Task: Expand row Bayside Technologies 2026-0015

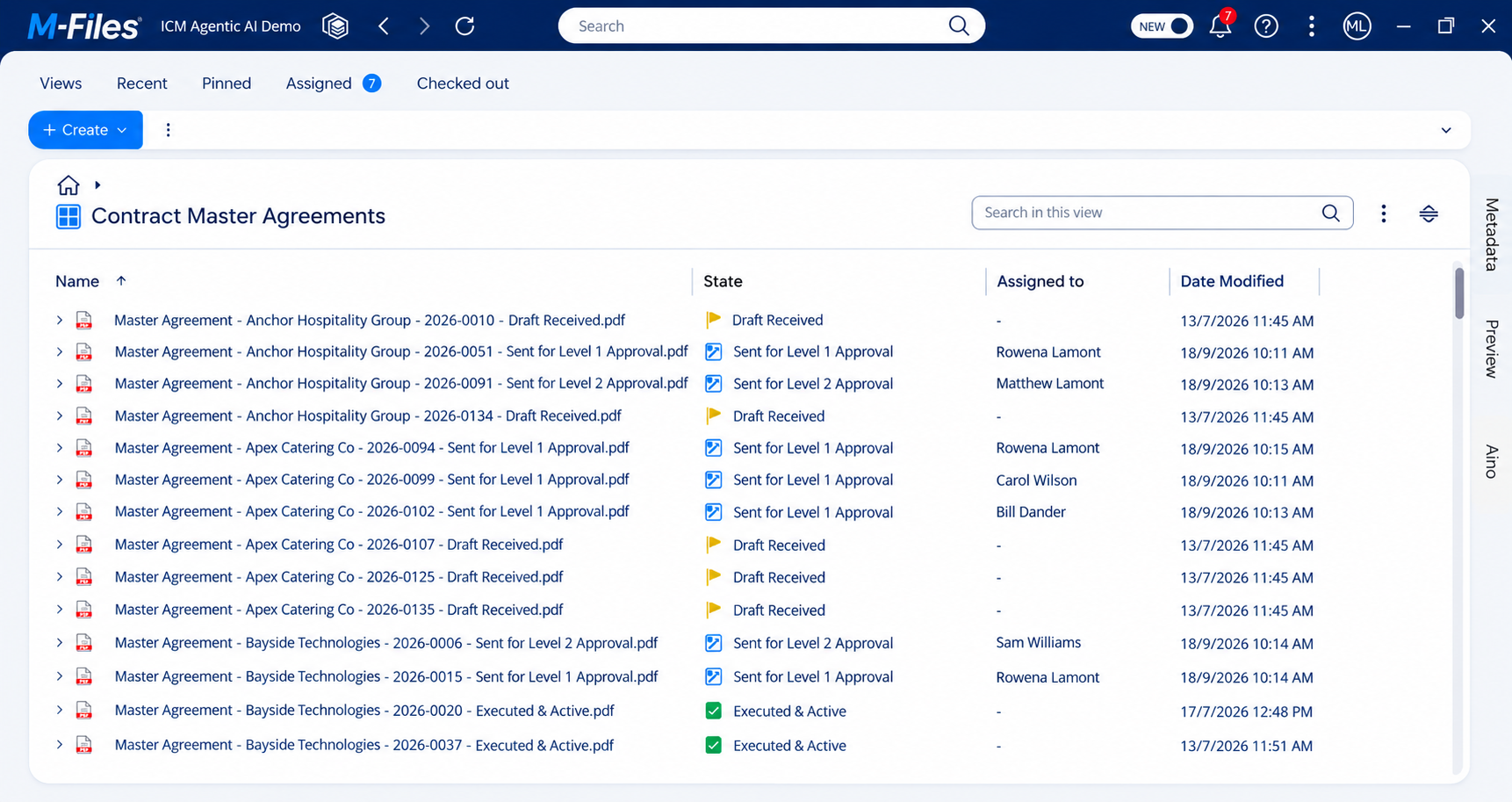Action: [59, 676]
